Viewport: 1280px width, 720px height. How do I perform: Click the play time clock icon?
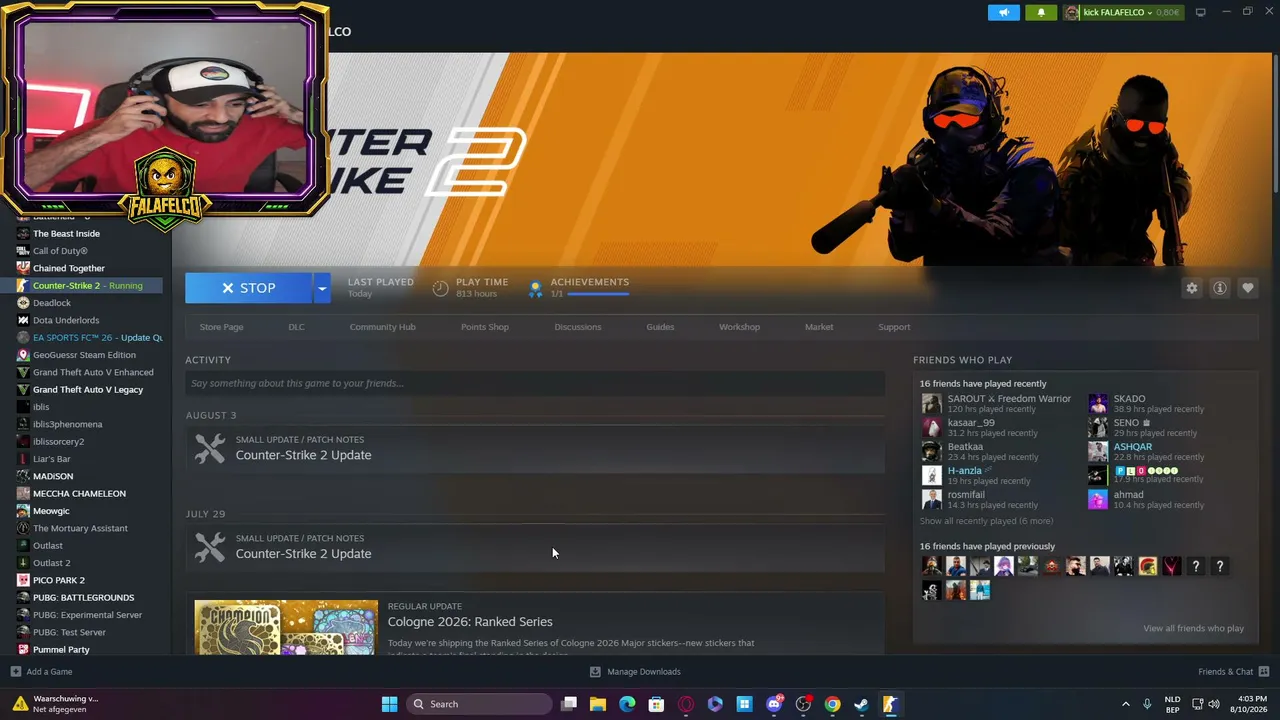[x=440, y=288]
